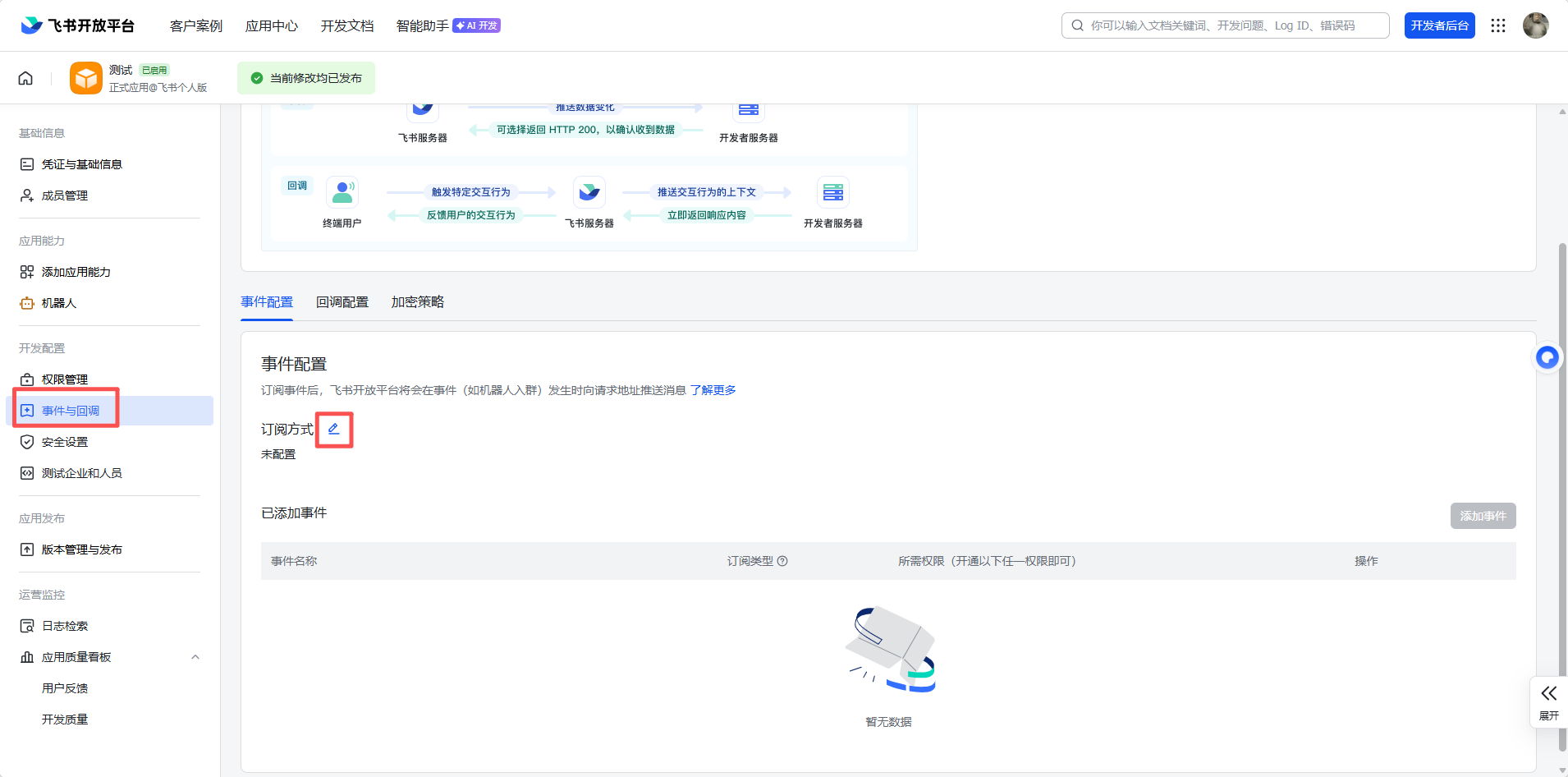Switch to the 事件配置 tab
This screenshot has width=1568, height=777.
[x=267, y=302]
